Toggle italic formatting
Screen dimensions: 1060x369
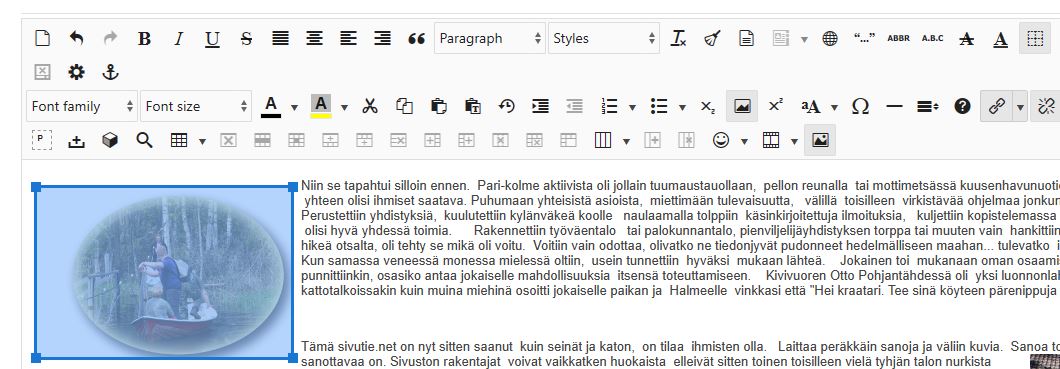pos(178,39)
